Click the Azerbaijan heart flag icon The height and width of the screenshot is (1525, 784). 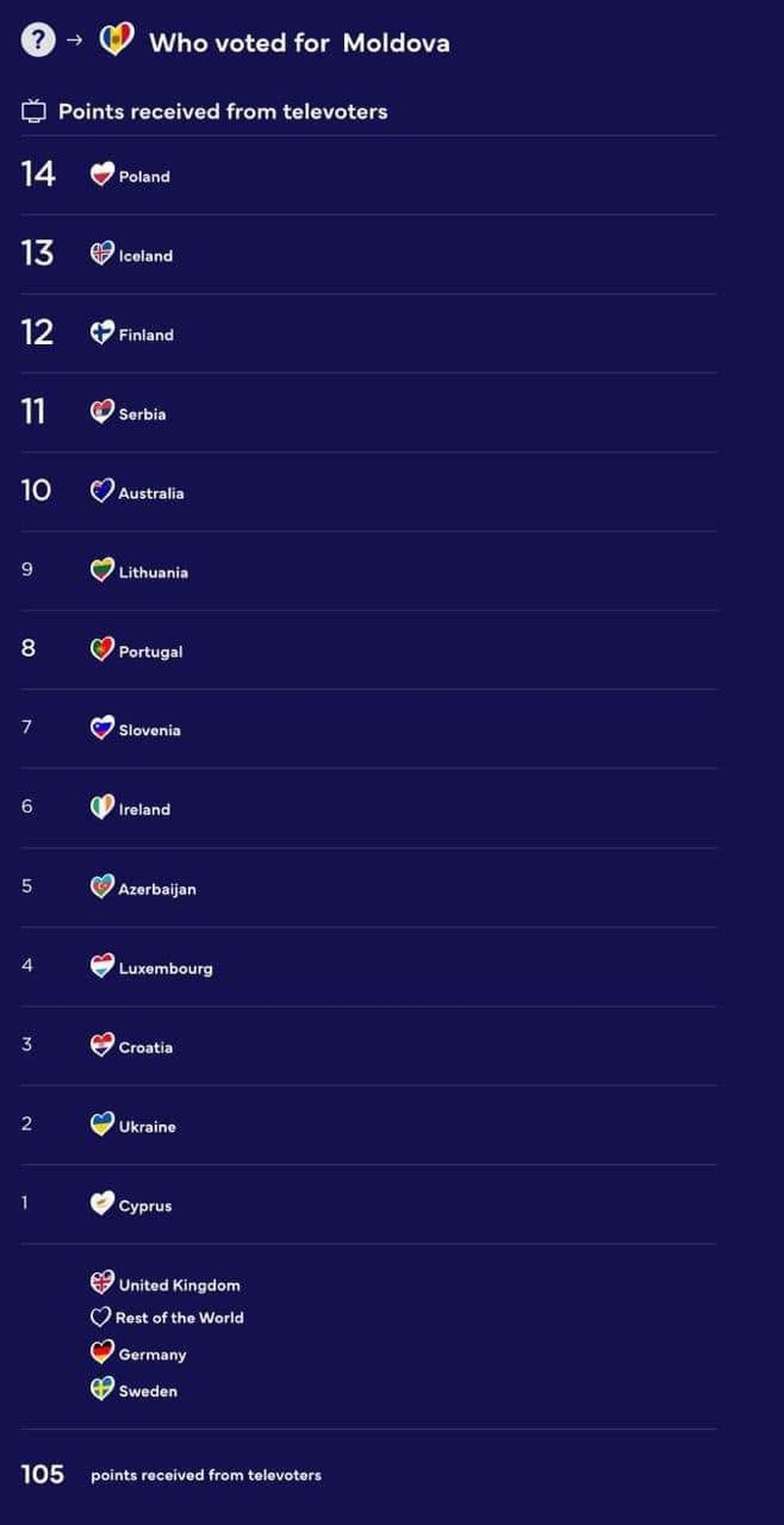pyautogui.click(x=102, y=887)
